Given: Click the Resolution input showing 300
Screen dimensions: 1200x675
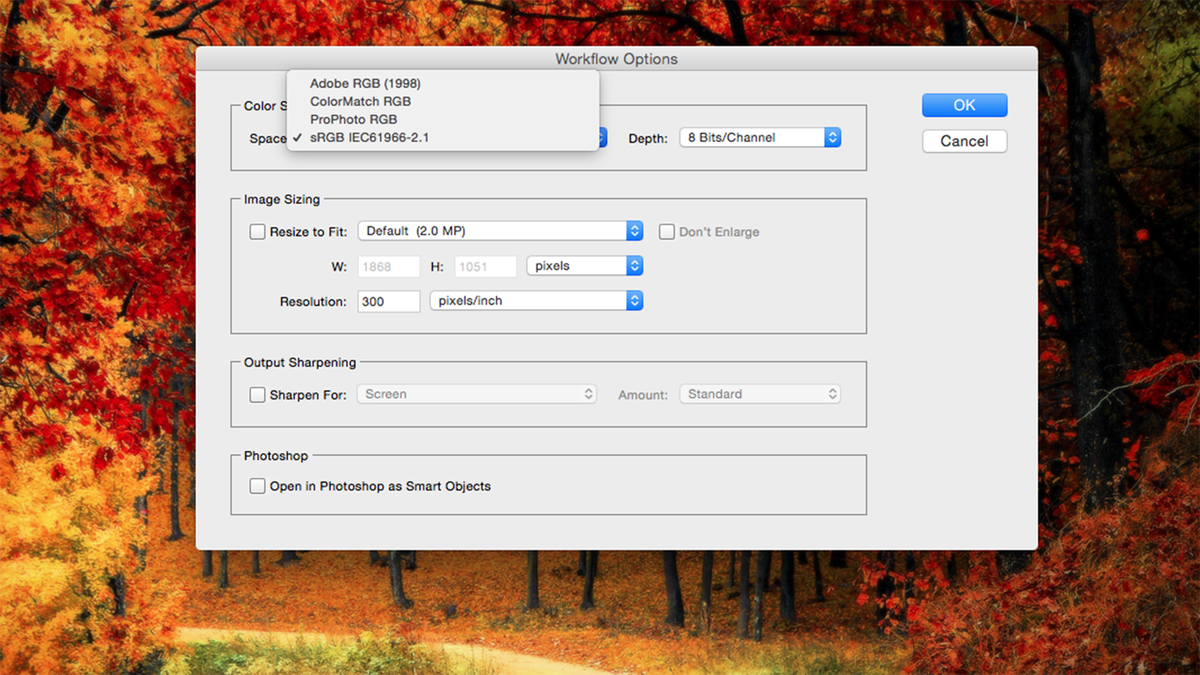Looking at the screenshot, I should [388, 300].
